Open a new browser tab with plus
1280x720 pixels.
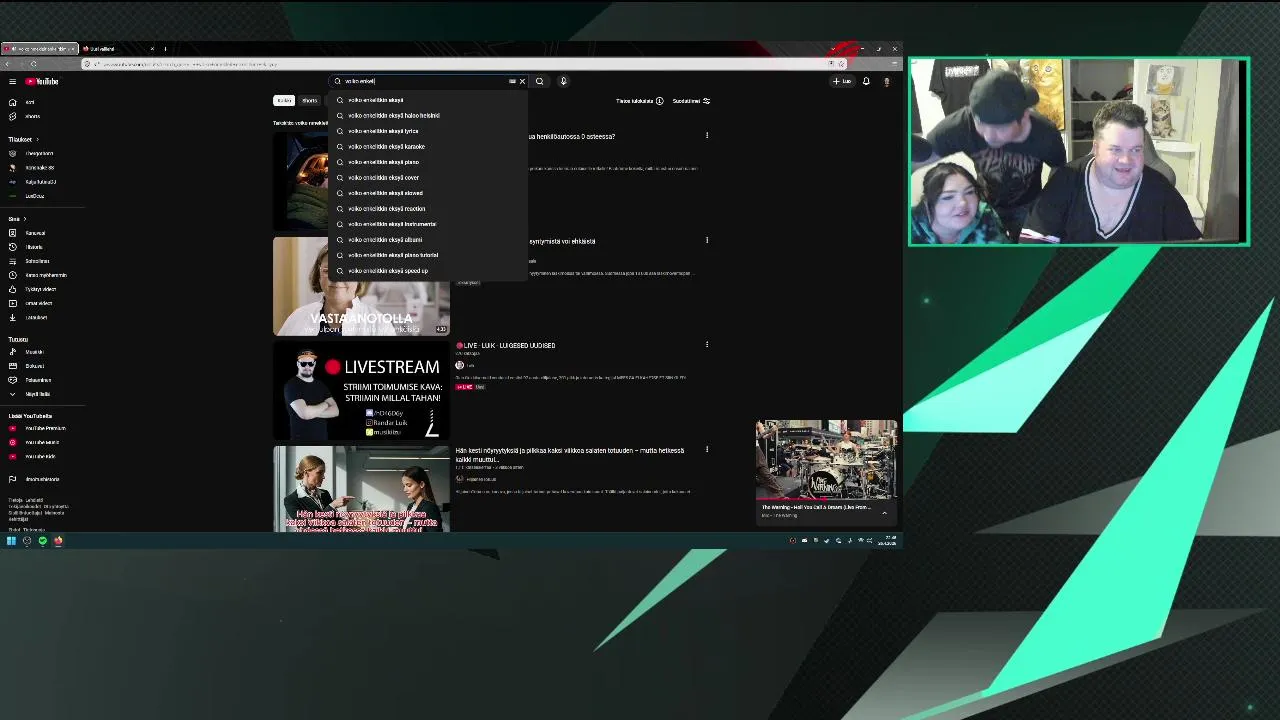(x=165, y=48)
